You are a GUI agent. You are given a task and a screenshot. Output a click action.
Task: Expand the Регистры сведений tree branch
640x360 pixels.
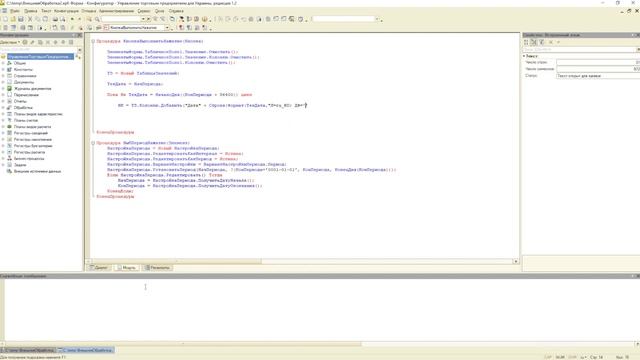coord(3,133)
